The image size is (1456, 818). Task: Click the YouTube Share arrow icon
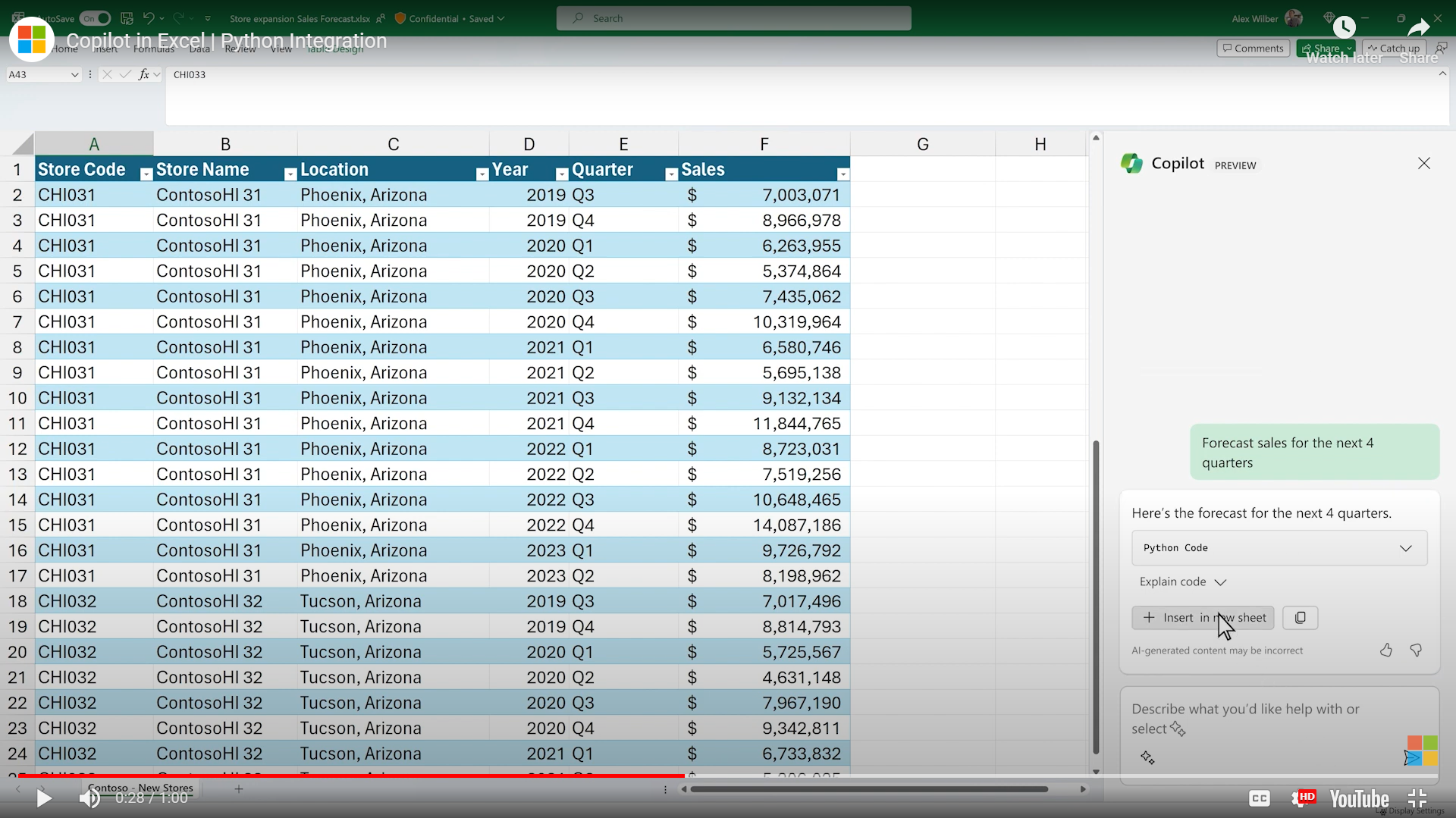click(x=1418, y=29)
